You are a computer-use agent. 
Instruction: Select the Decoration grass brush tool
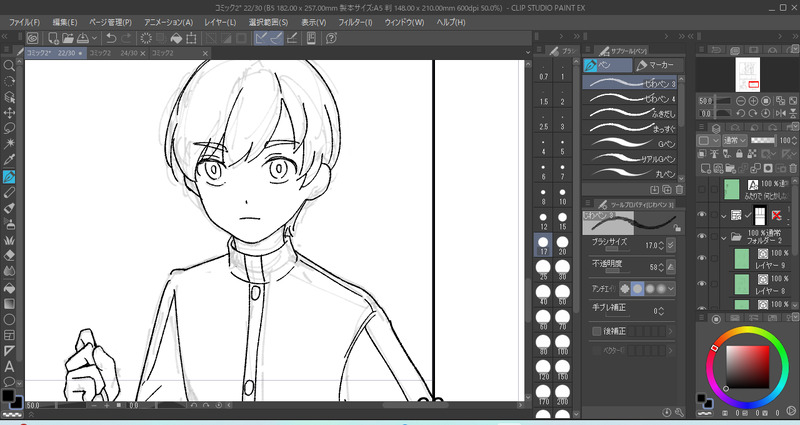pyautogui.click(x=9, y=240)
